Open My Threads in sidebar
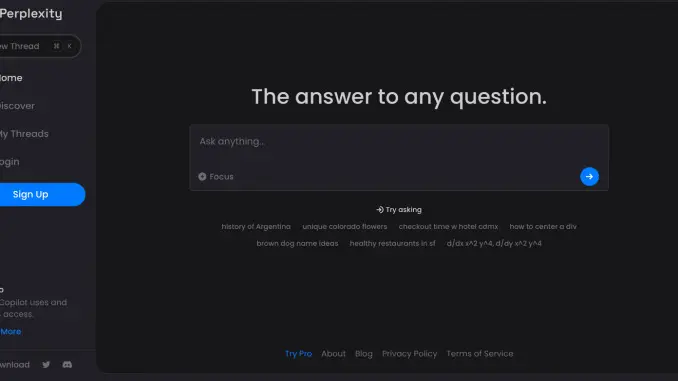This screenshot has width=678, height=381. coord(24,134)
